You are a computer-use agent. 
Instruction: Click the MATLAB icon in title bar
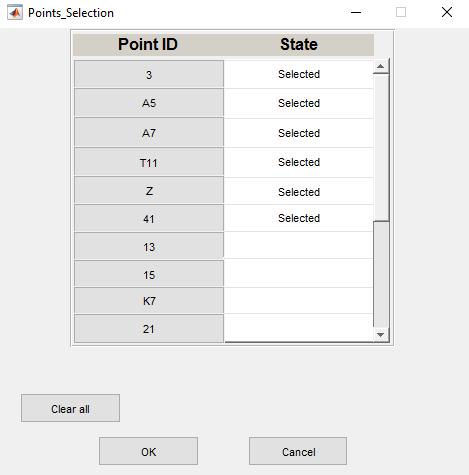15,13
